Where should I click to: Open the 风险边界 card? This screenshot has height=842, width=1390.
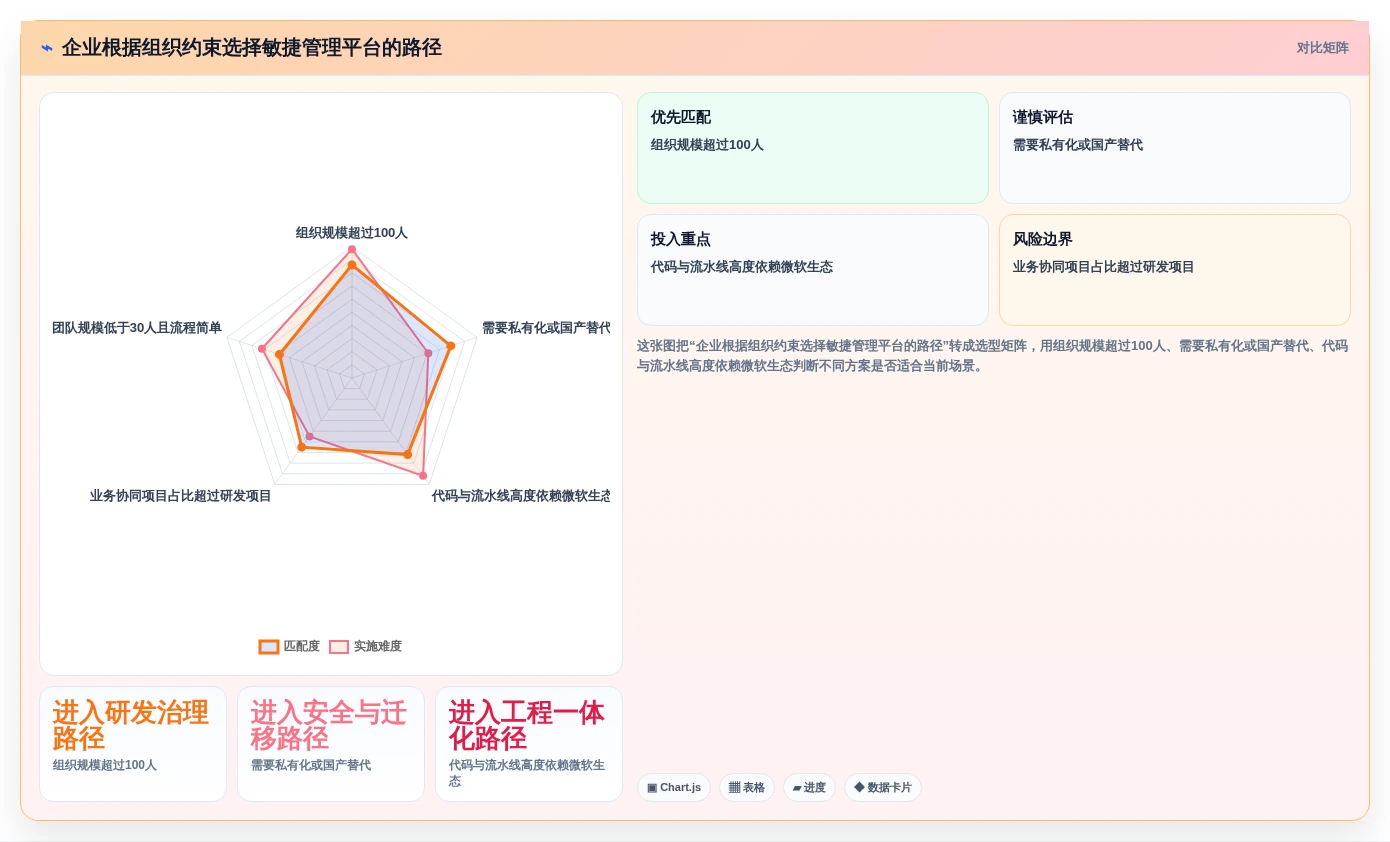pos(1175,270)
